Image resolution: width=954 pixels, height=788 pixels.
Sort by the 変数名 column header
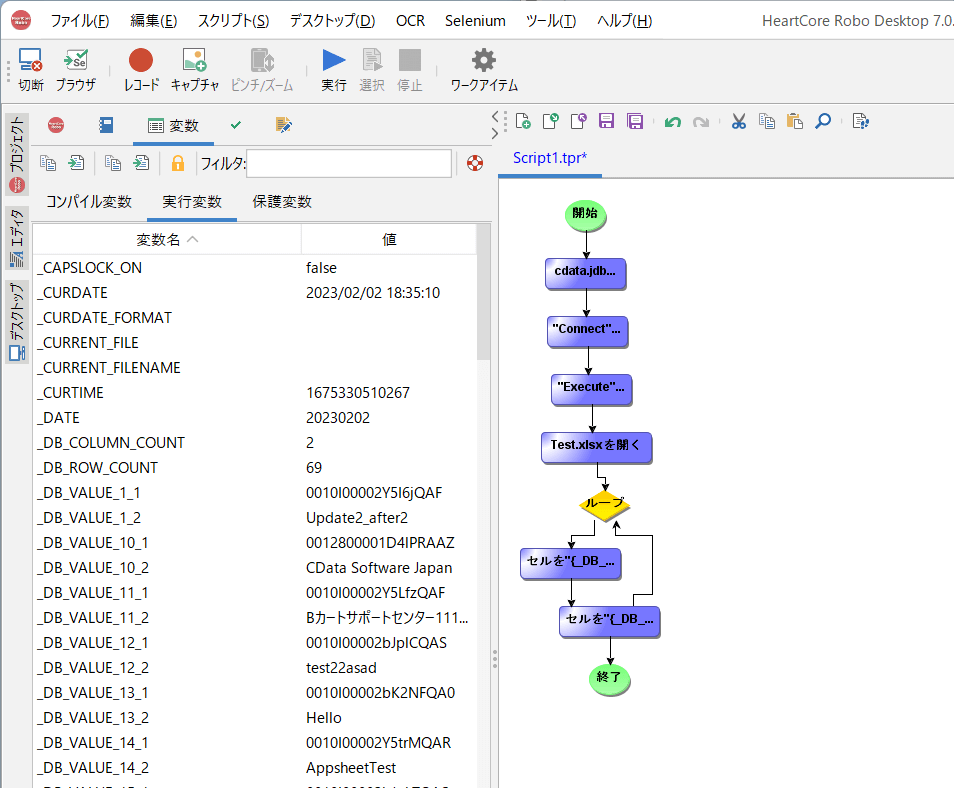[x=167, y=240]
